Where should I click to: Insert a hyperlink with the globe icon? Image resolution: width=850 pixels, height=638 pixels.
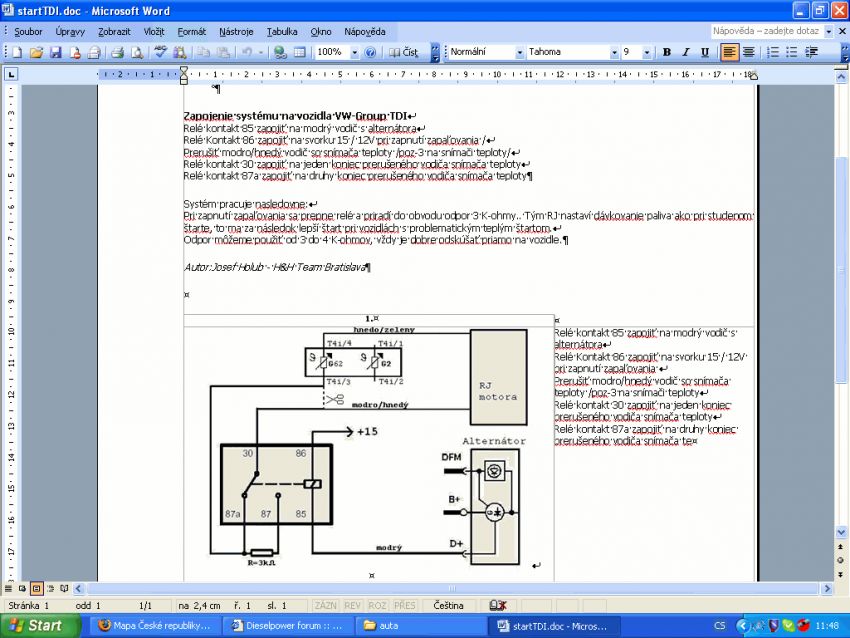(x=280, y=53)
